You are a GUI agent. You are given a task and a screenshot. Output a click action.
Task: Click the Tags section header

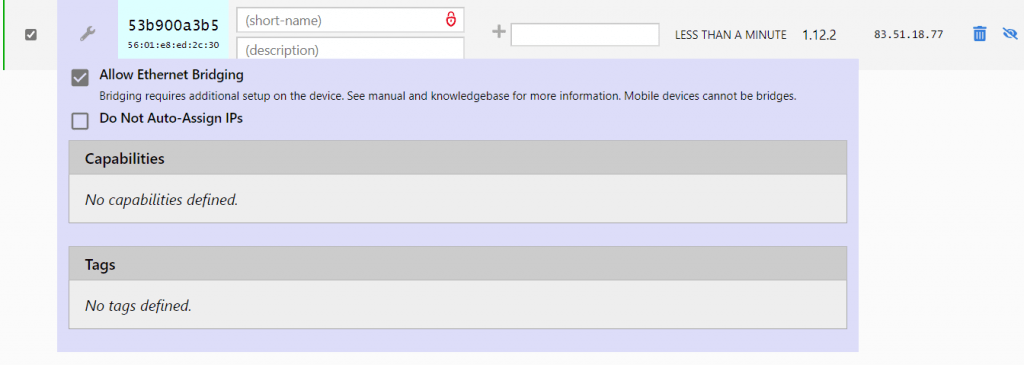coord(458,264)
